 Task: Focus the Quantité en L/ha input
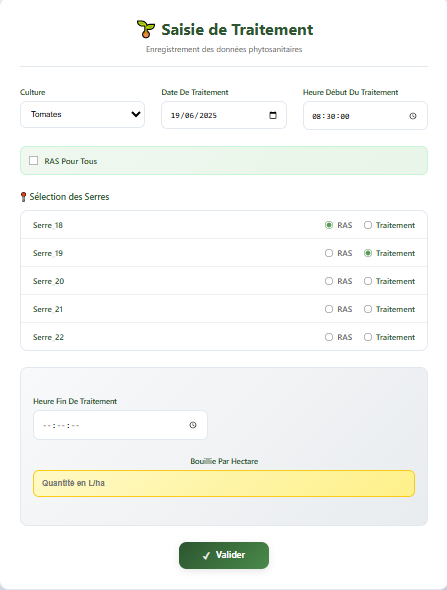coord(224,483)
